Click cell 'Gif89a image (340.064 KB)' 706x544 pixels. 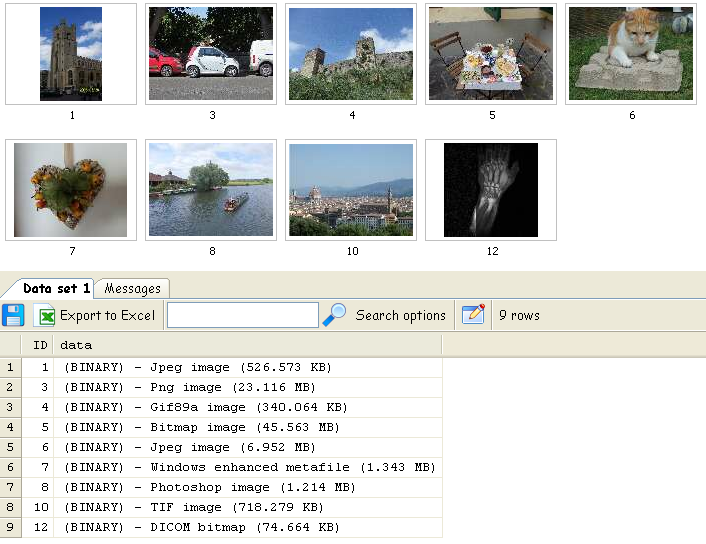tap(248, 407)
